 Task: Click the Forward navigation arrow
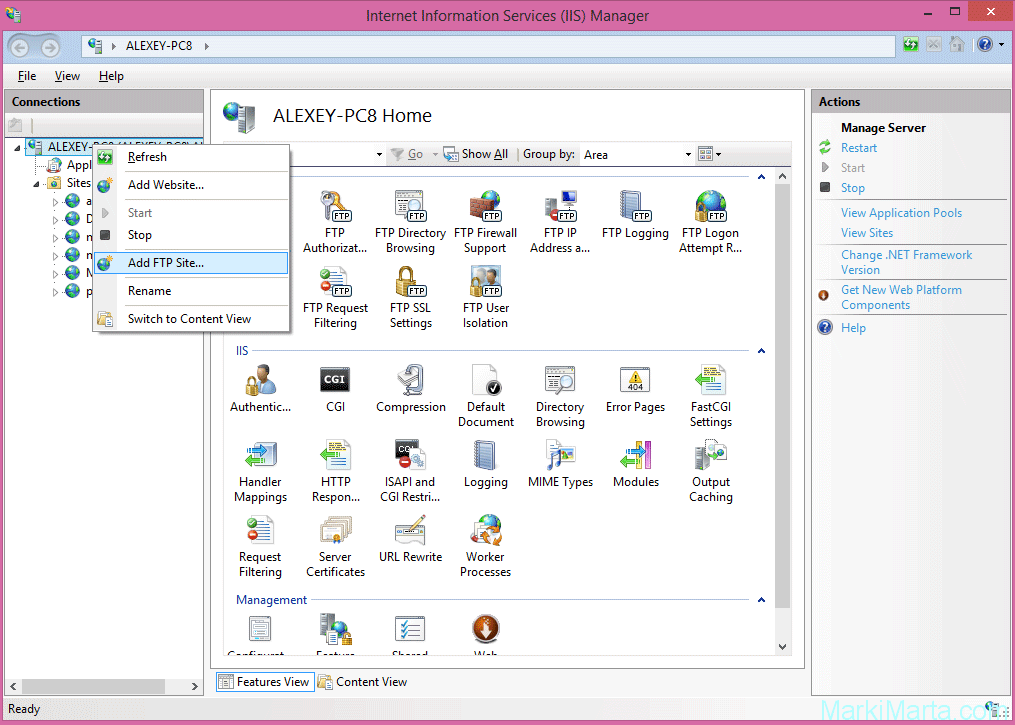click(50, 47)
